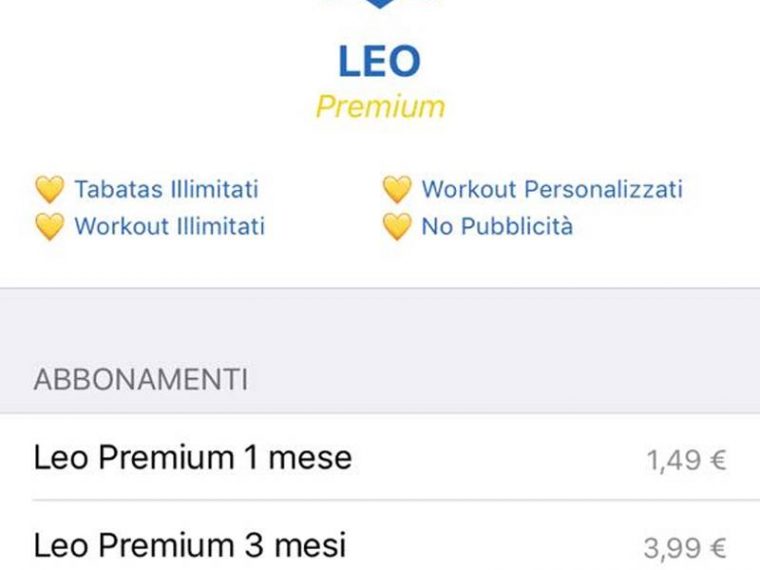This screenshot has width=760, height=570.
Task: Click the yellow italic Premium subtitle
Action: 380,106
